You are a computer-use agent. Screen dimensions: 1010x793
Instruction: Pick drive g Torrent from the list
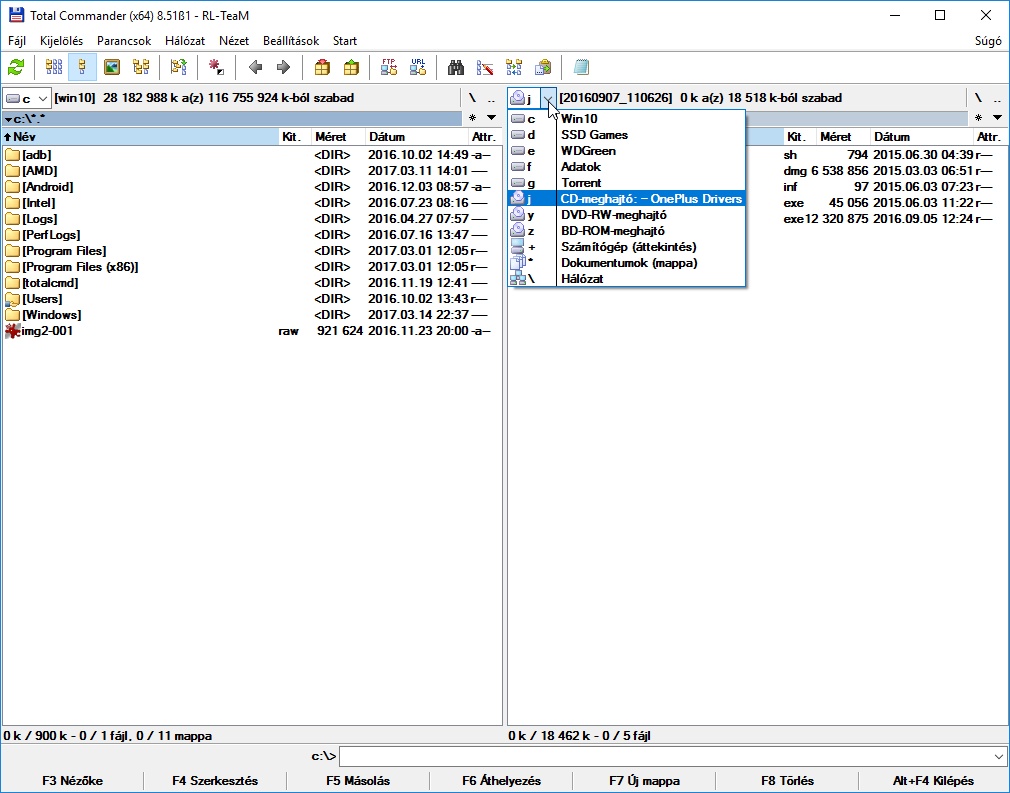pos(627,183)
